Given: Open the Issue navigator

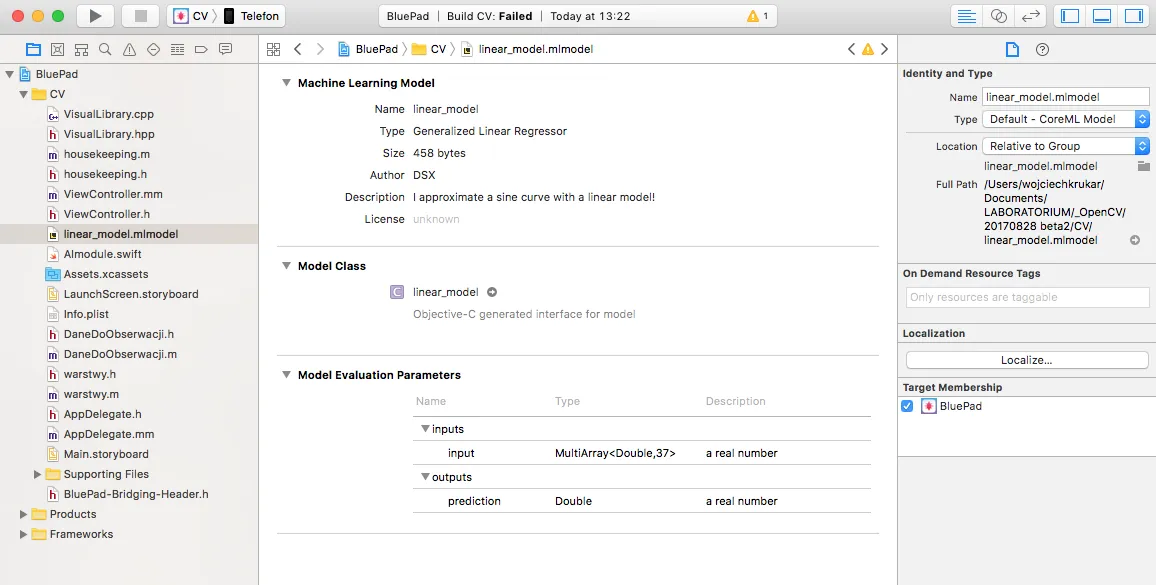Looking at the screenshot, I should [x=130, y=49].
